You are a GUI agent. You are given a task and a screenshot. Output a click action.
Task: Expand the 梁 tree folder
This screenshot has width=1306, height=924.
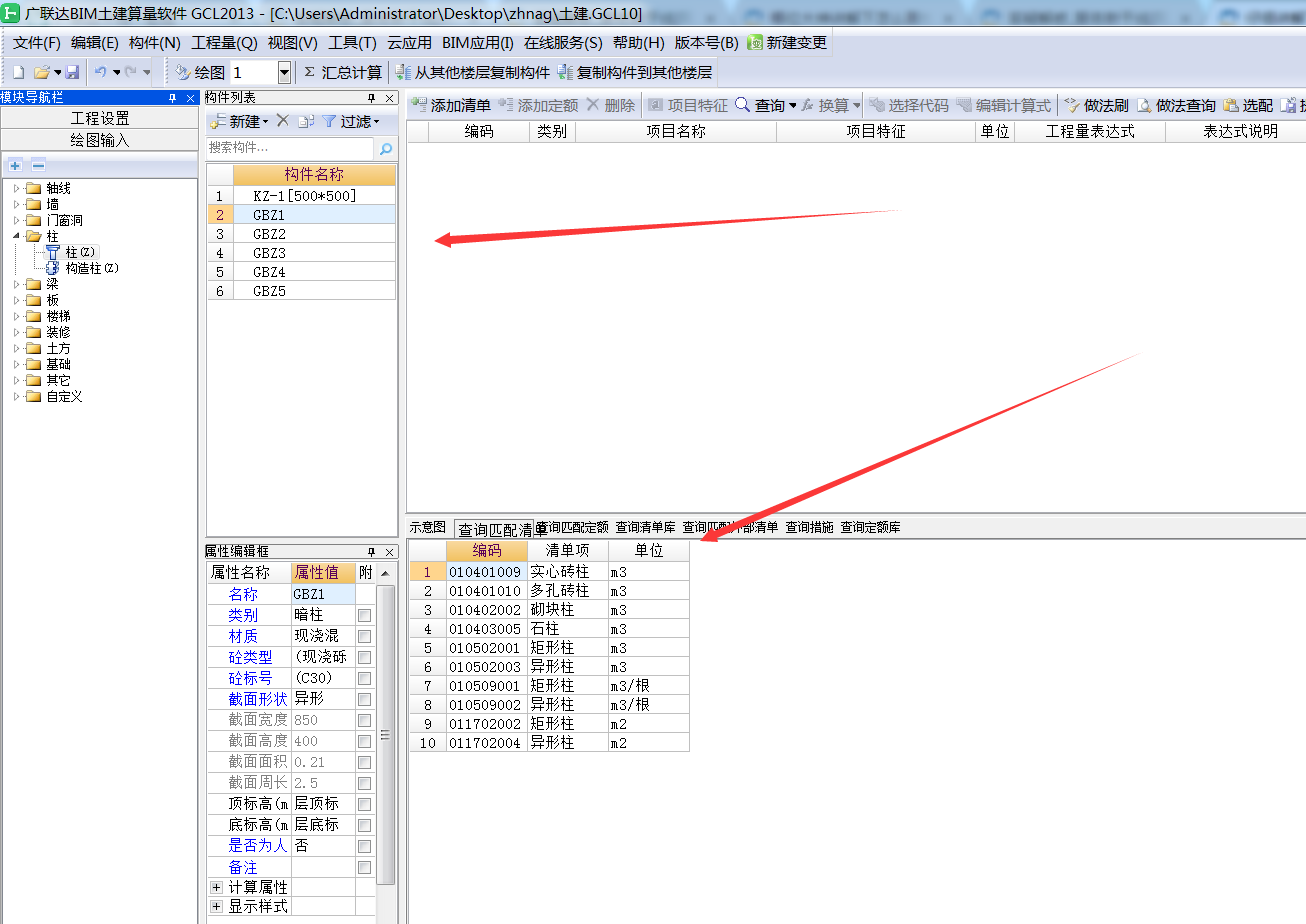click(x=16, y=284)
